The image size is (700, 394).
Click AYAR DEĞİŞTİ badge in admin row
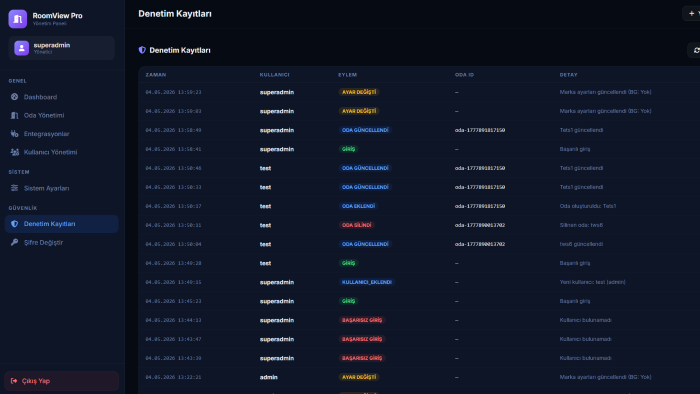[359, 377]
